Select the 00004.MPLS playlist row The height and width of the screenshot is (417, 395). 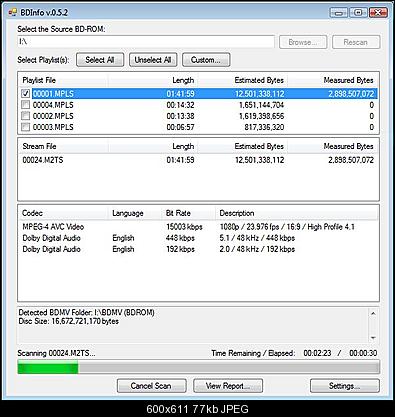click(x=198, y=105)
